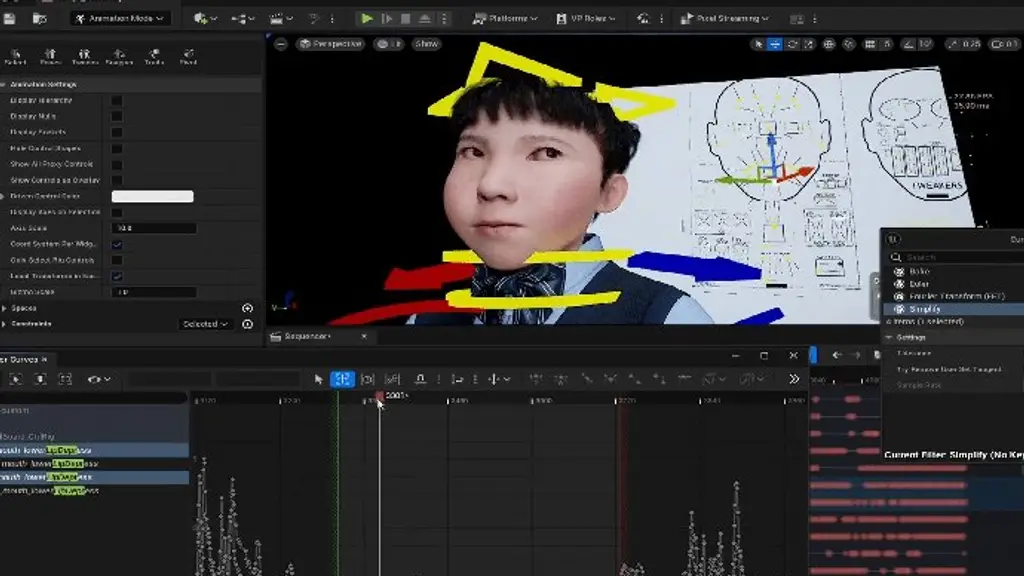Click the Perspective view button
The height and width of the screenshot is (576, 1024).
point(330,44)
